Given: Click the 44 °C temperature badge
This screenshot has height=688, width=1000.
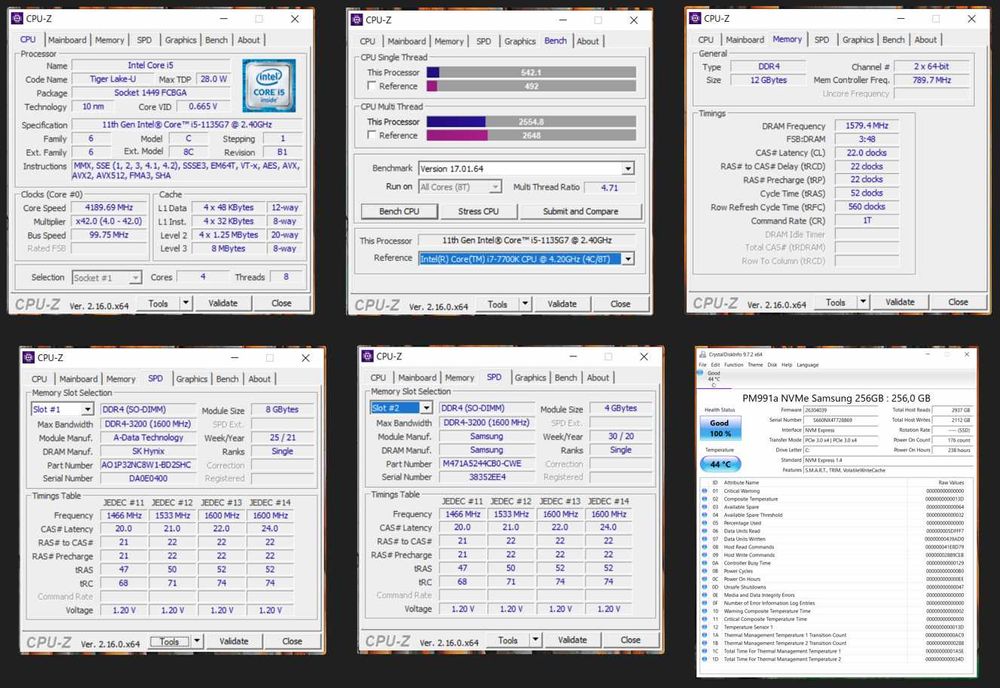Looking at the screenshot, I should click(x=719, y=464).
